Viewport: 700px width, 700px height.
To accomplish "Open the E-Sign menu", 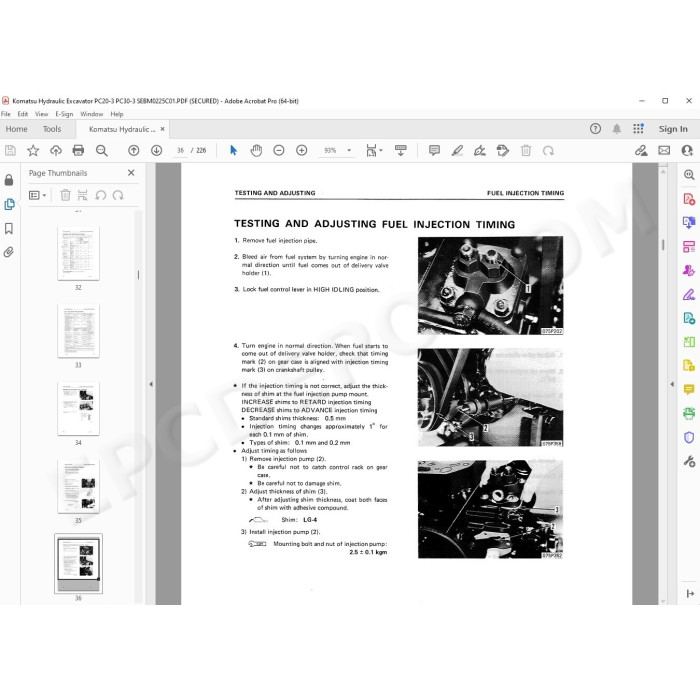I will [64, 114].
